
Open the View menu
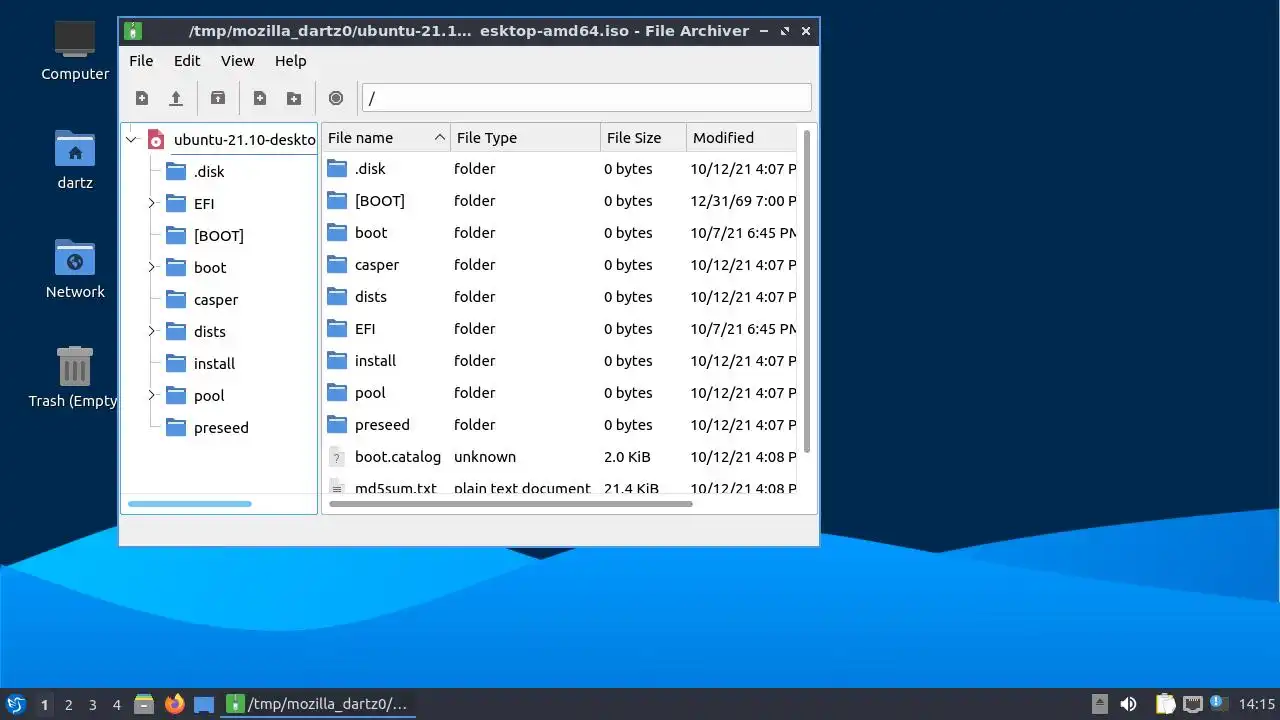pos(238,61)
